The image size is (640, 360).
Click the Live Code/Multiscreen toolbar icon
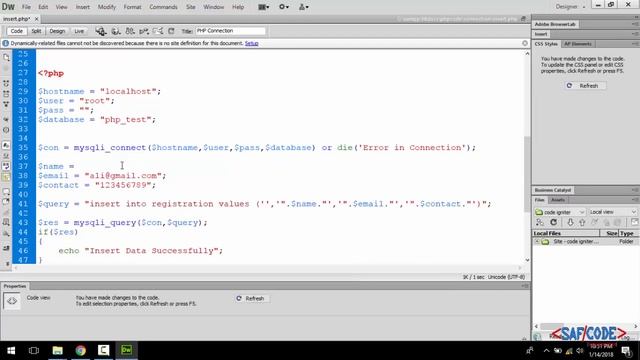pos(101,31)
